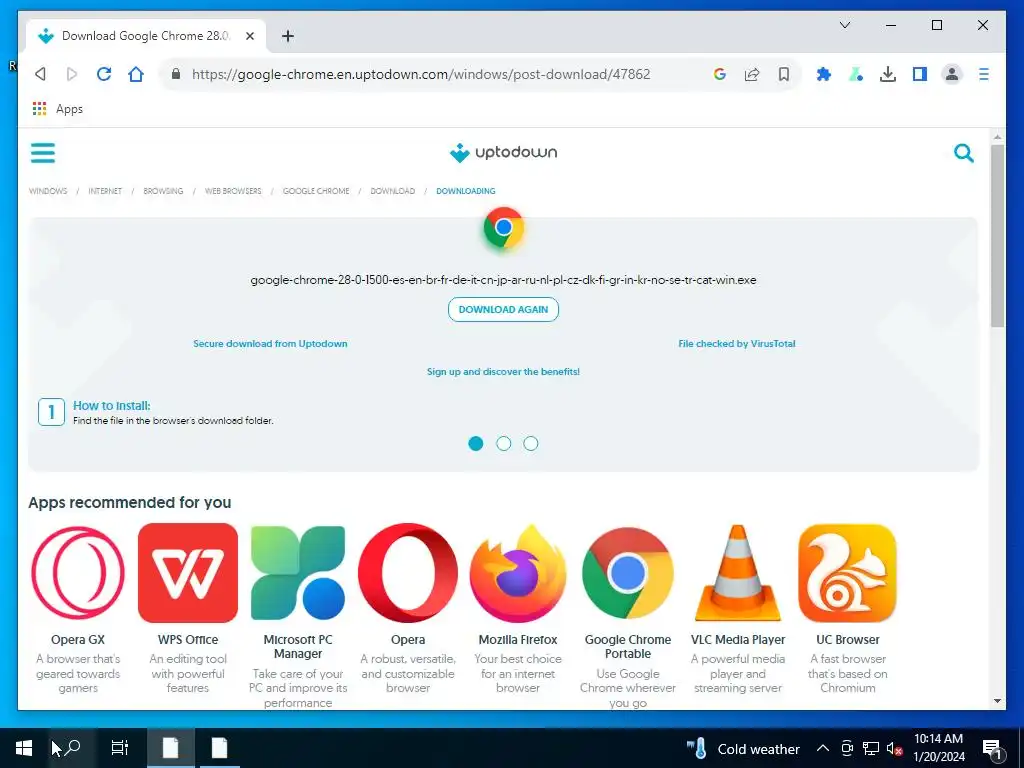Open the Uptodown hamburger menu
1024x768 pixels.
[43, 153]
